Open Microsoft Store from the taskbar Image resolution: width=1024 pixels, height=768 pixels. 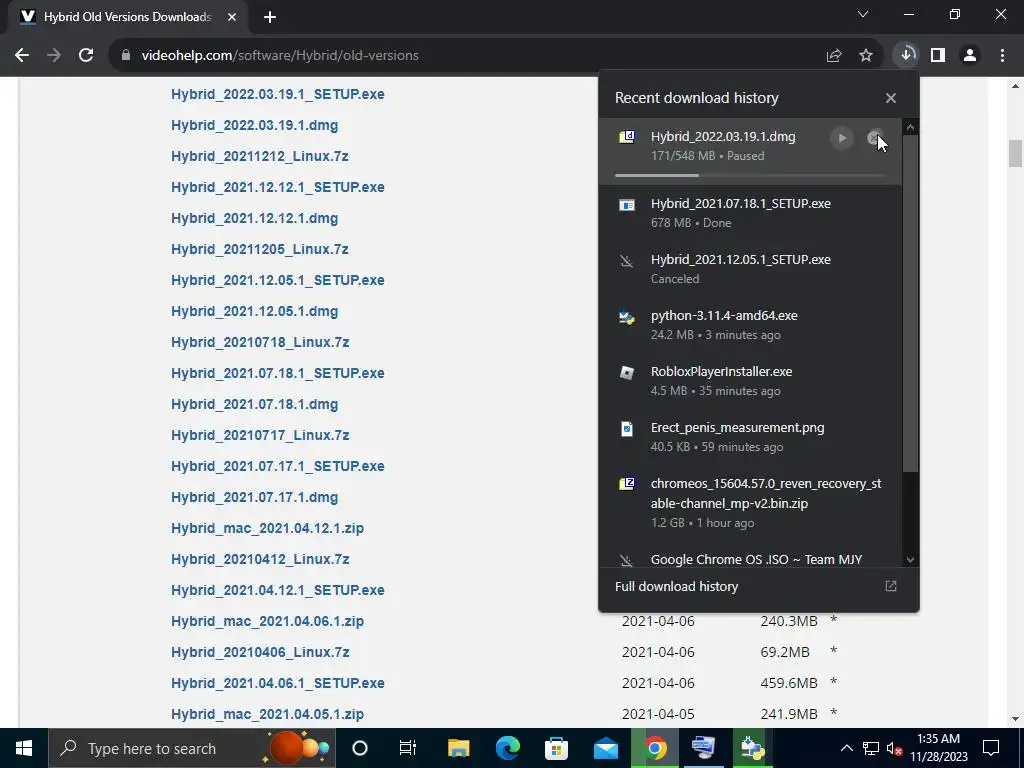pos(556,748)
